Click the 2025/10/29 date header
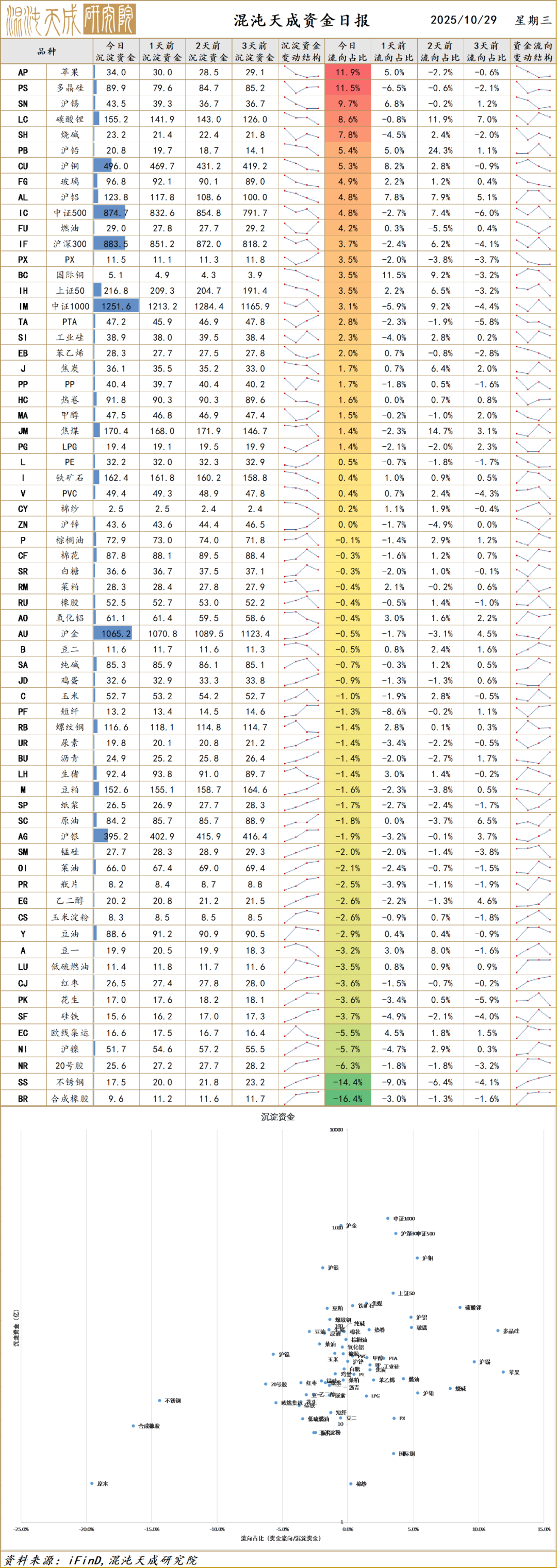The height and width of the screenshot is (1568, 557). (464, 20)
